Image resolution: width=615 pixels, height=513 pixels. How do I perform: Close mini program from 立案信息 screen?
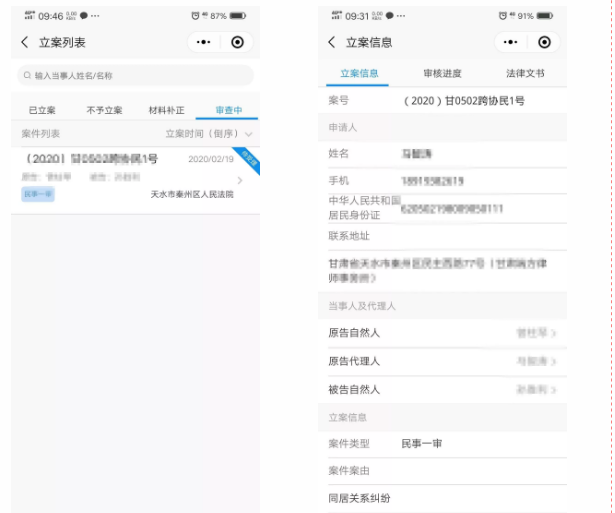click(544, 42)
